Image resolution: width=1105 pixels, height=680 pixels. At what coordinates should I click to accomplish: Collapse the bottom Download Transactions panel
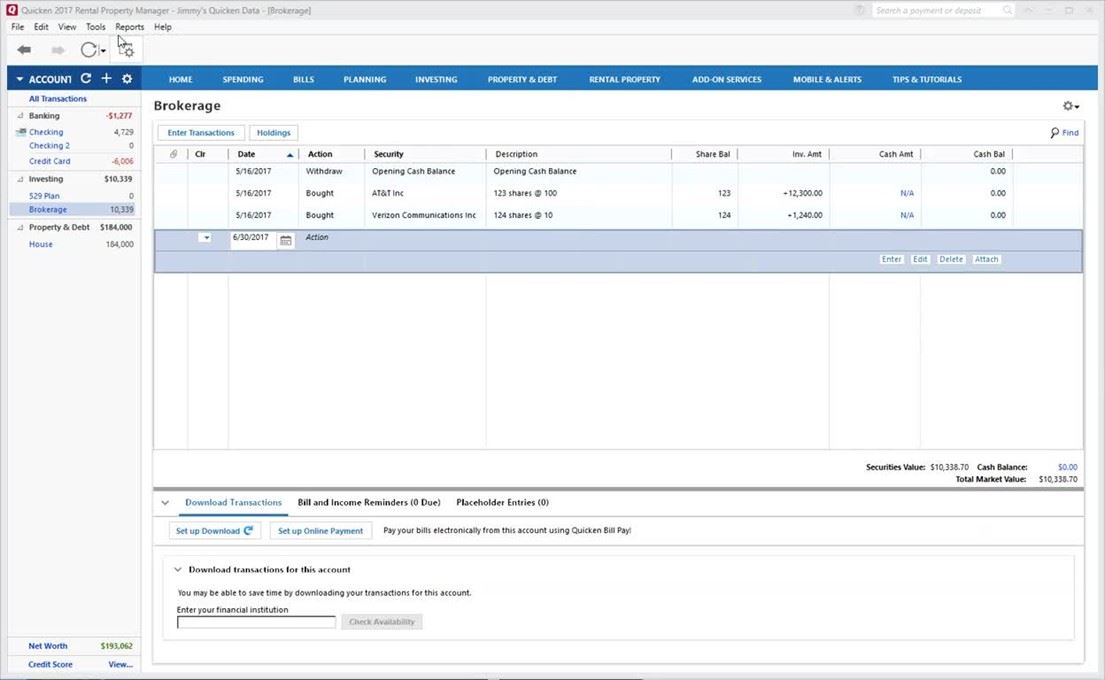point(165,503)
